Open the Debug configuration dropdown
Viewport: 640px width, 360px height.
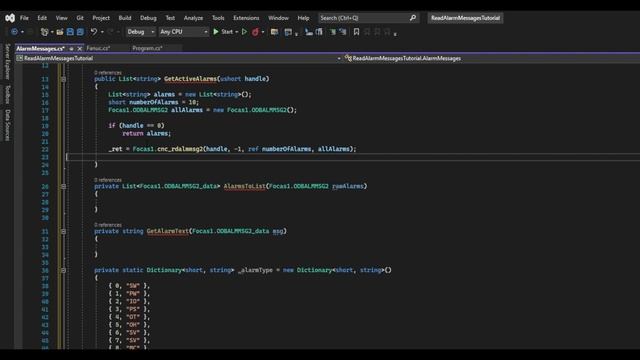click(x=140, y=32)
